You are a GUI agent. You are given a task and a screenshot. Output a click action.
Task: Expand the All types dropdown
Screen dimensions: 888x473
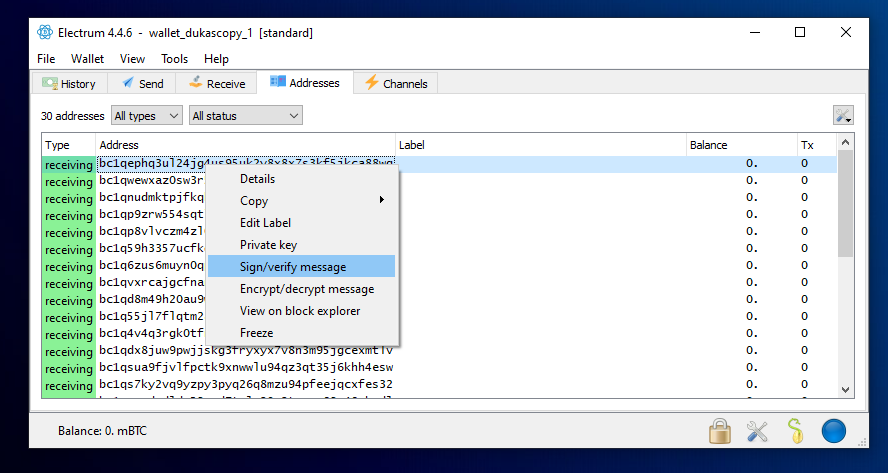click(x=147, y=116)
